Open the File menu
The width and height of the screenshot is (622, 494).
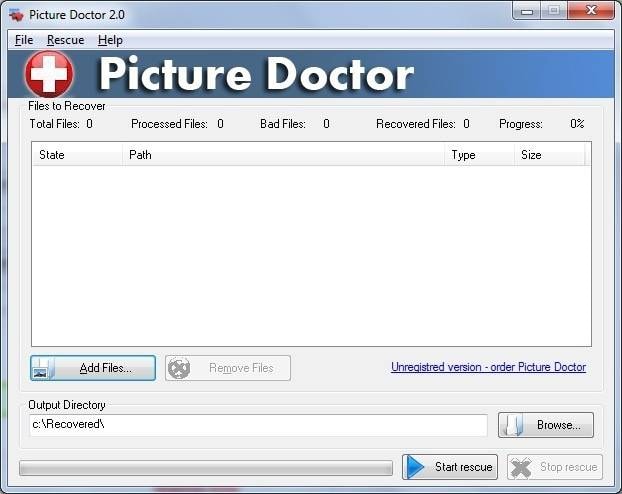[24, 40]
